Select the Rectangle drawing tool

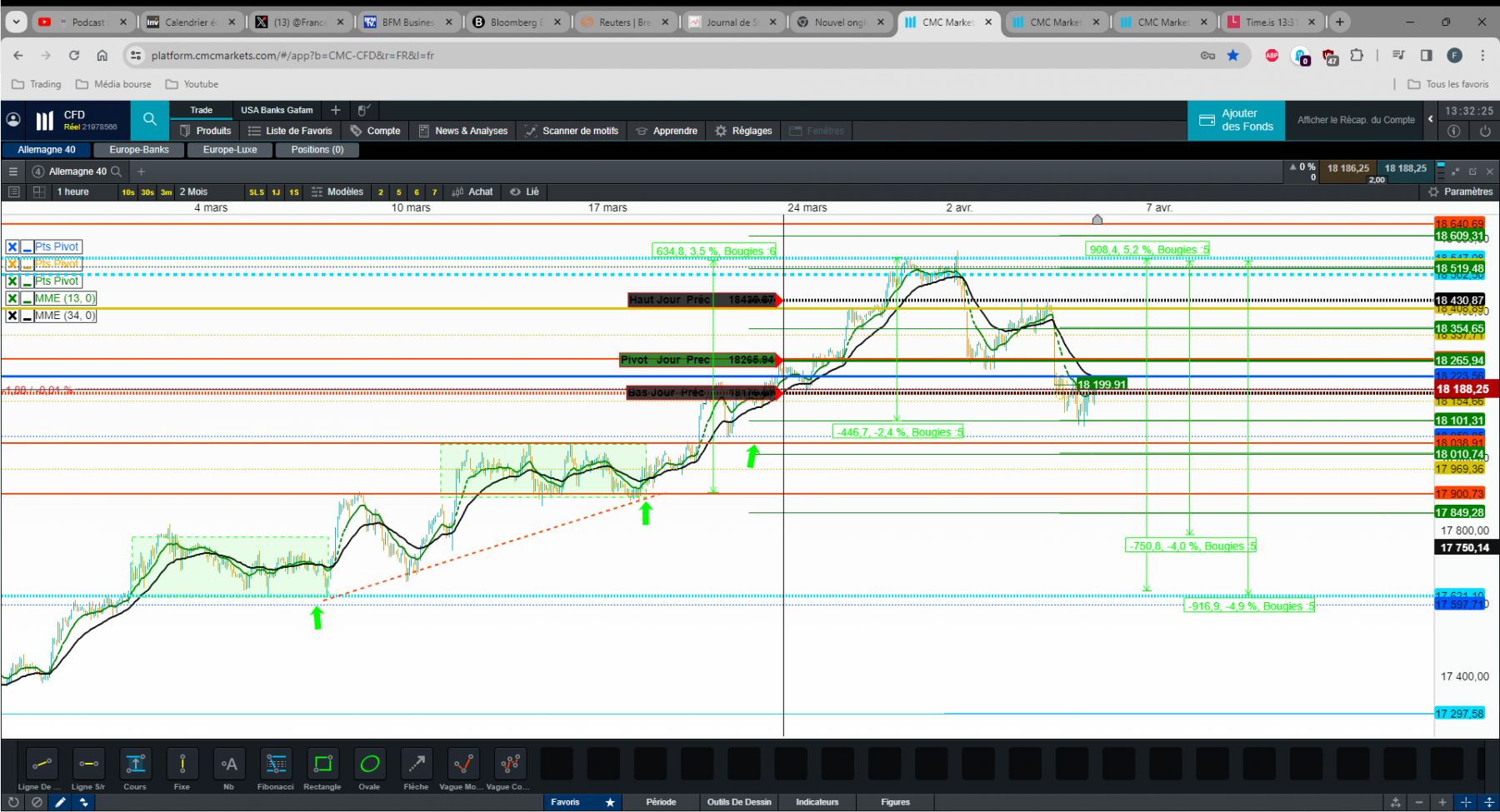click(x=322, y=764)
